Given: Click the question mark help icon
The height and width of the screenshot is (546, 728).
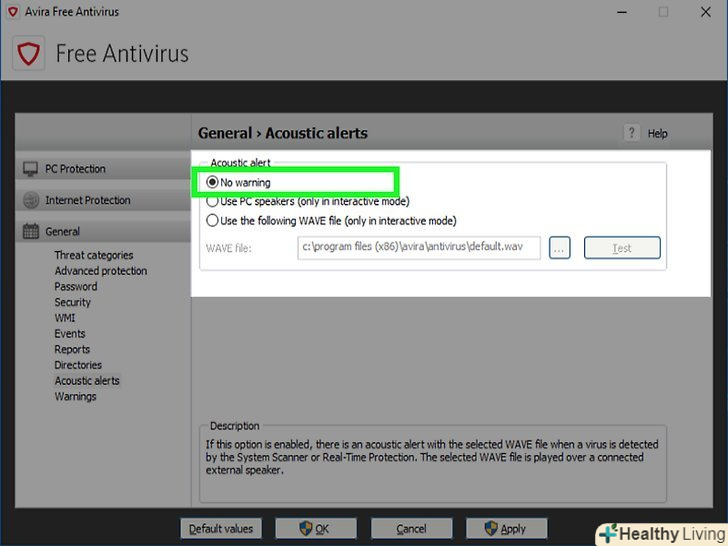Looking at the screenshot, I should [x=631, y=133].
